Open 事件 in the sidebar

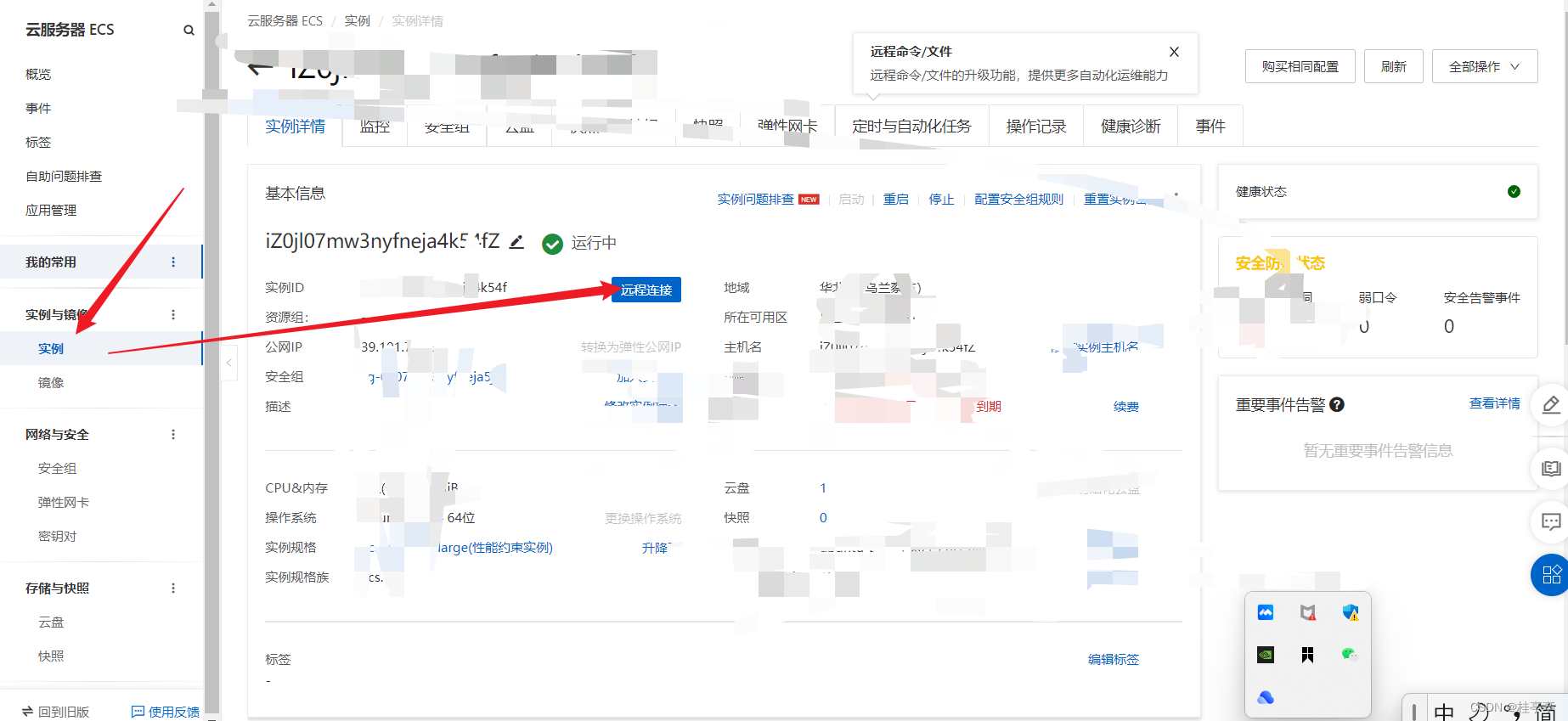[38, 109]
